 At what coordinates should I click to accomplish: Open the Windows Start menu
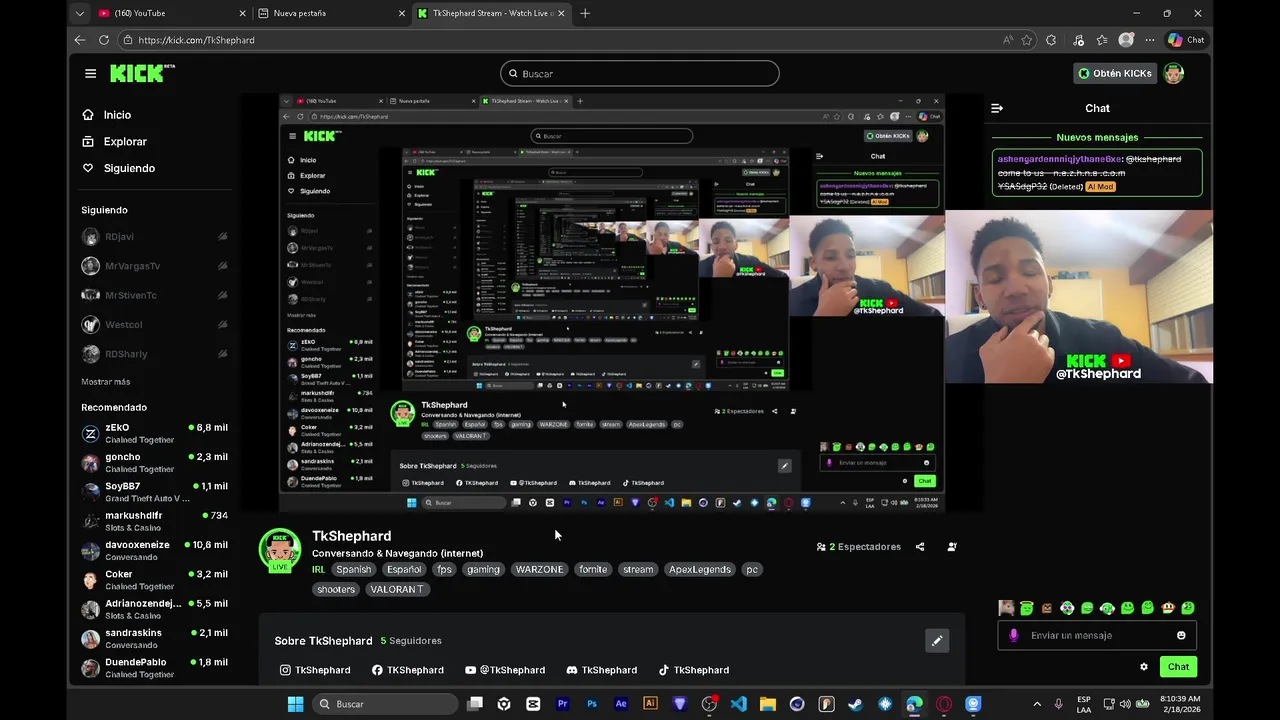click(295, 704)
